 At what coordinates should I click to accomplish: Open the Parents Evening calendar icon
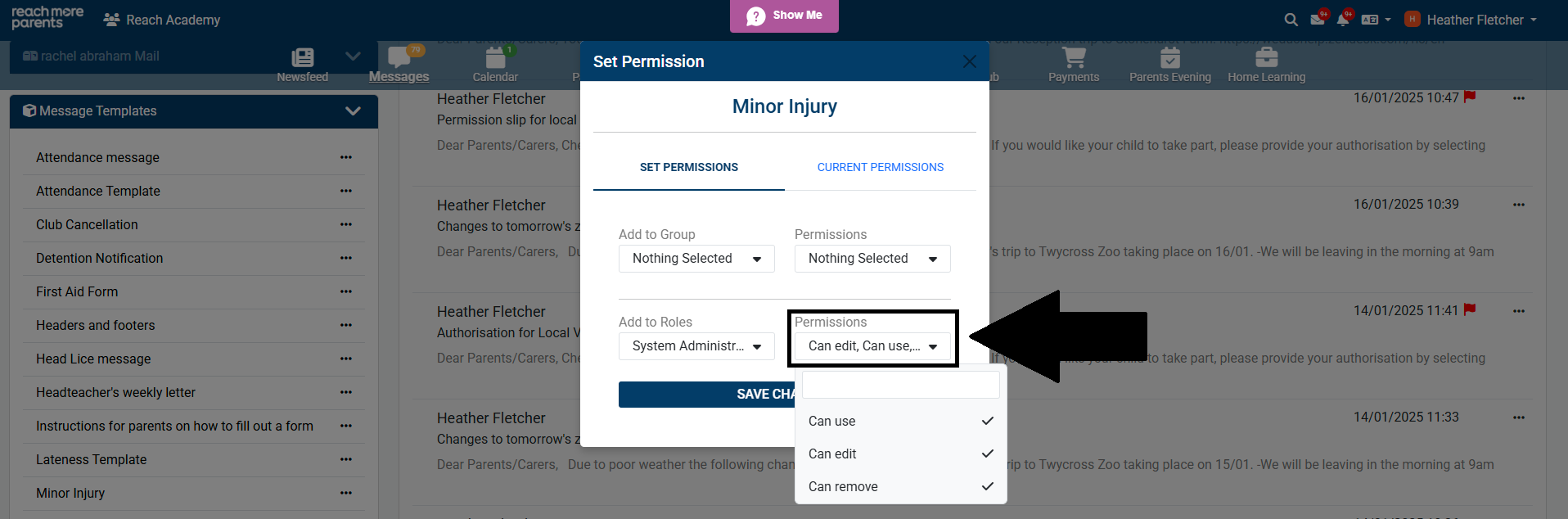click(x=1169, y=58)
